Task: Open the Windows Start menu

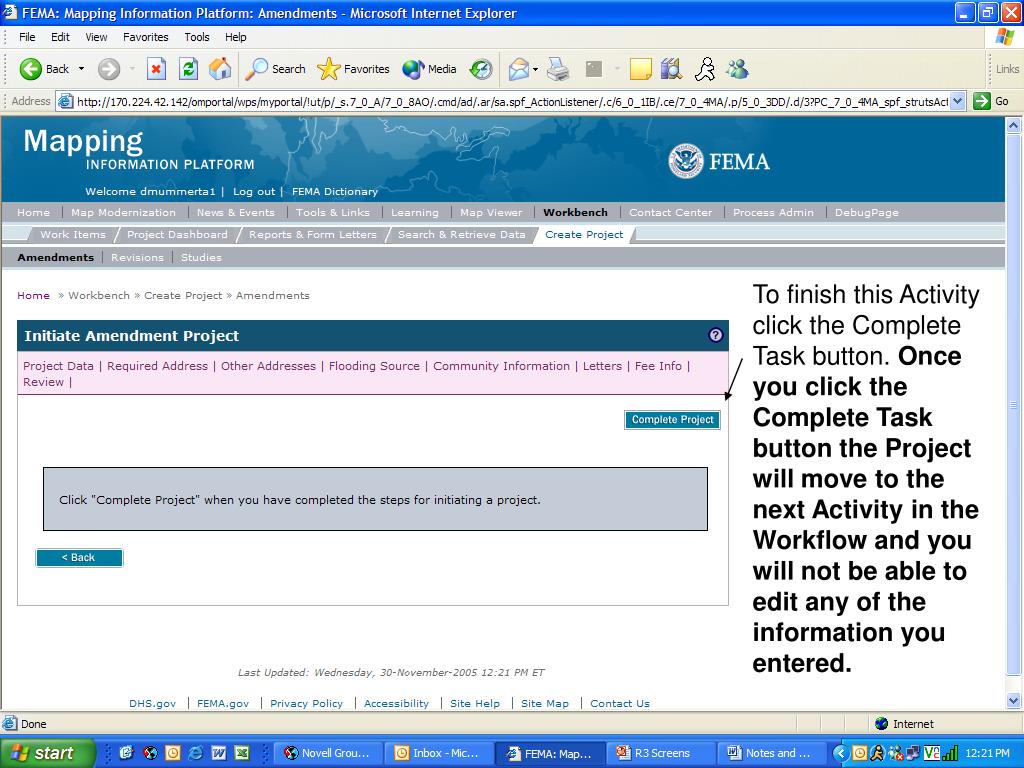Action: (x=47, y=753)
